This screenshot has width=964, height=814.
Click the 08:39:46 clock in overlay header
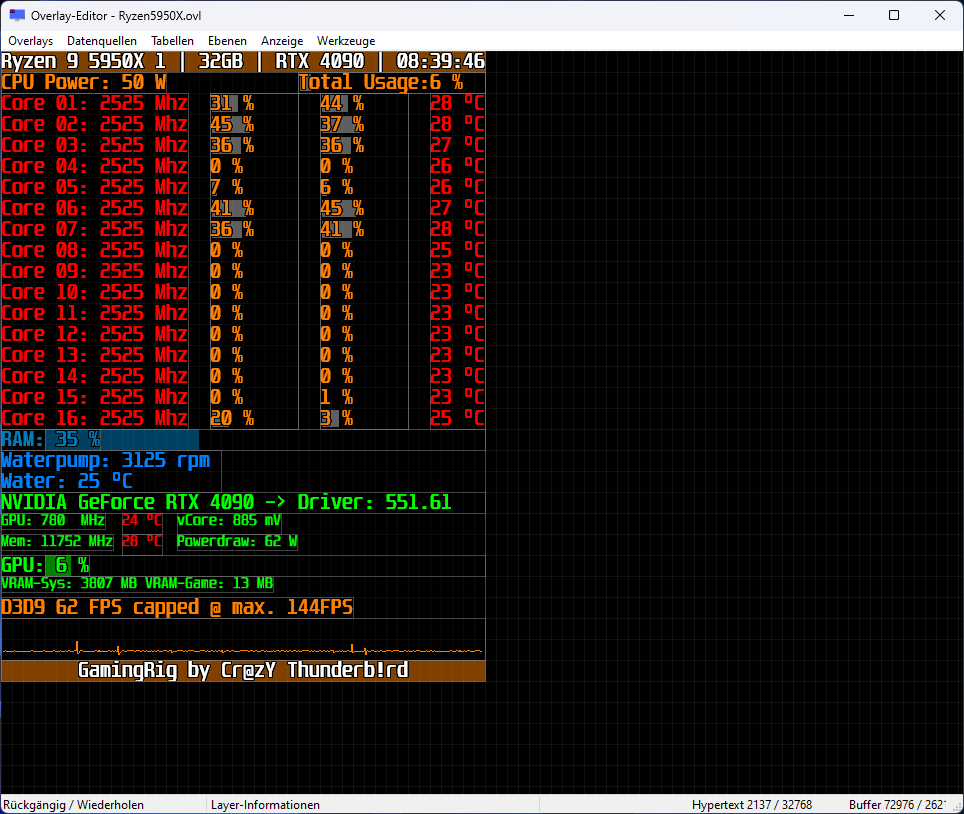(440, 61)
